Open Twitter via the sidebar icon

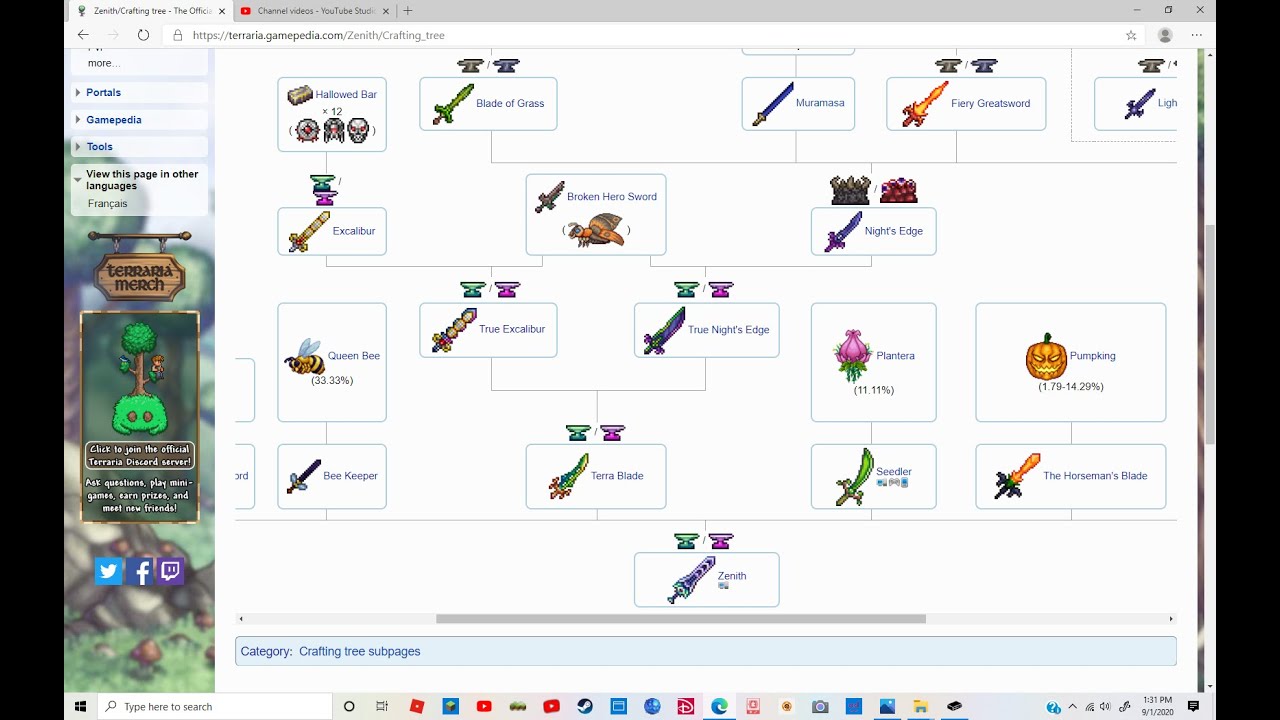click(108, 571)
